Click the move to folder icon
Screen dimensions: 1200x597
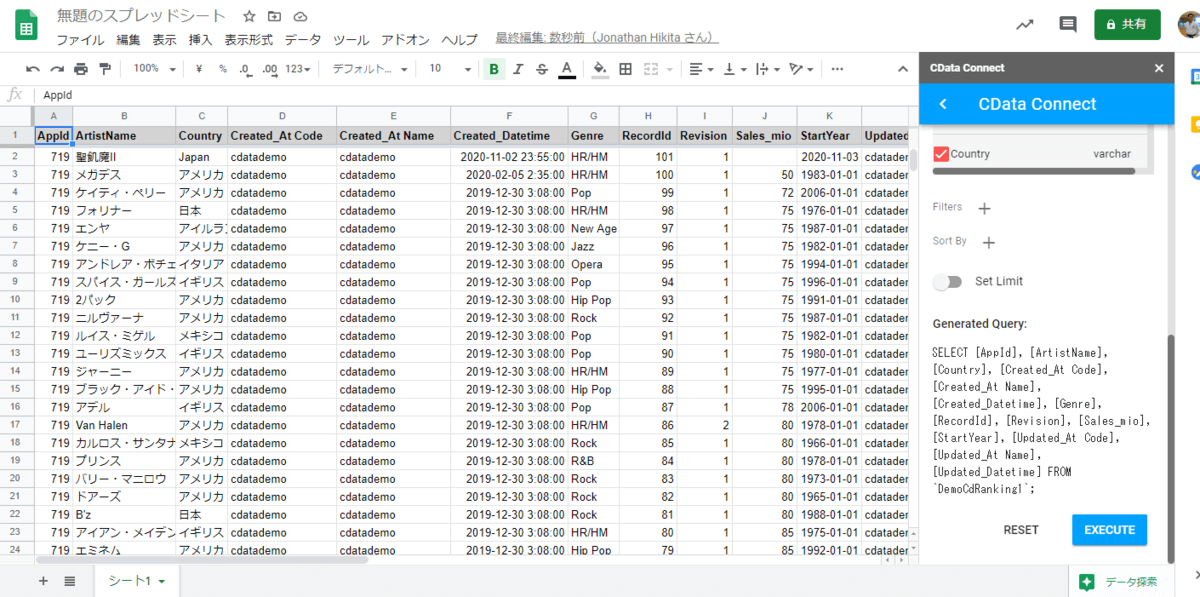[274, 17]
